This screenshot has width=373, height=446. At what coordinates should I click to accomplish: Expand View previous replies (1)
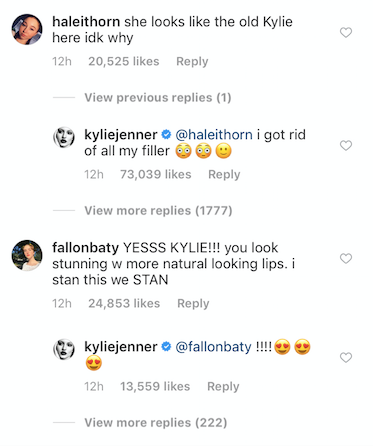[x=158, y=98]
